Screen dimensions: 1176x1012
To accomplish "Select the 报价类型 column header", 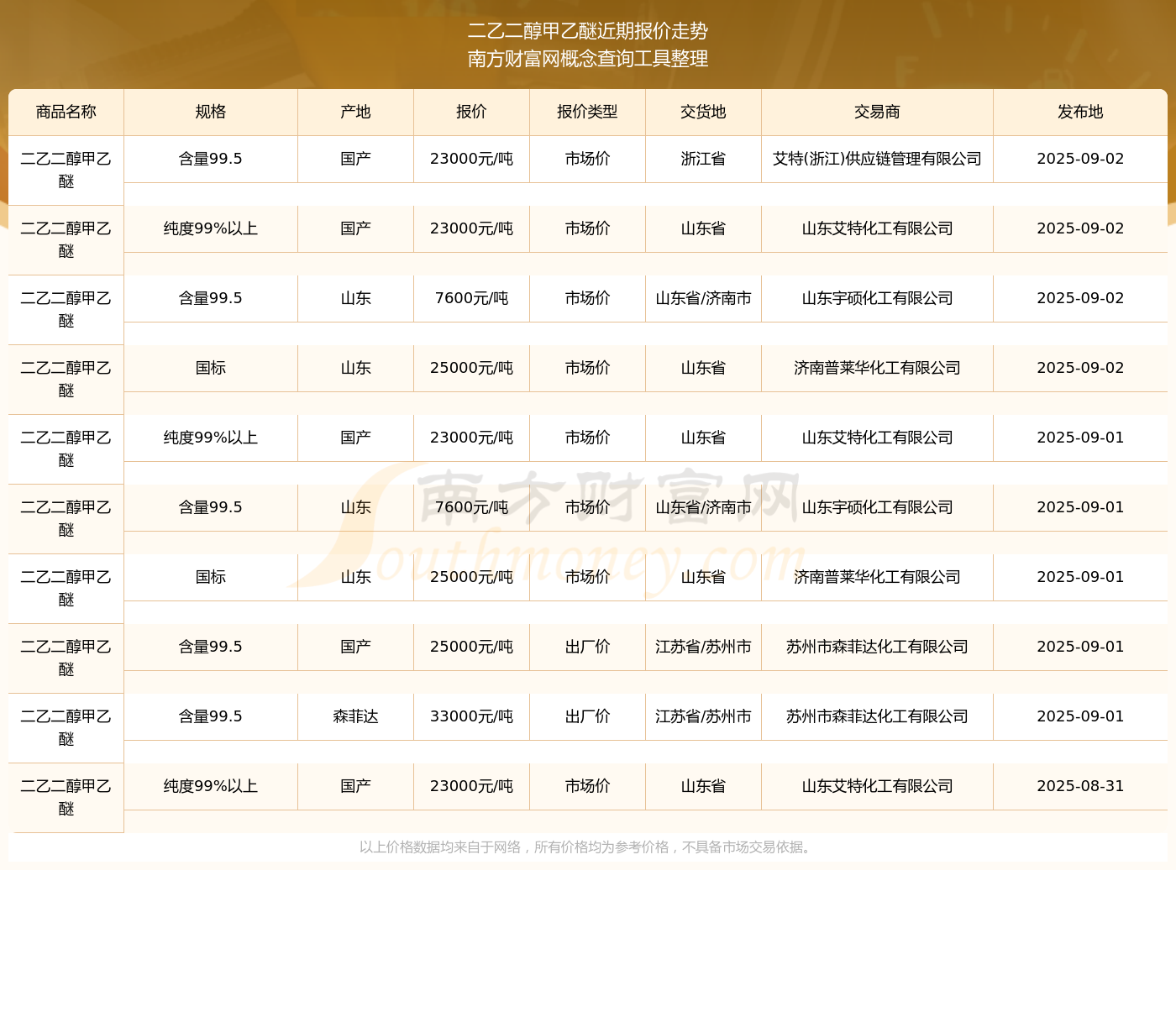I will click(x=587, y=112).
